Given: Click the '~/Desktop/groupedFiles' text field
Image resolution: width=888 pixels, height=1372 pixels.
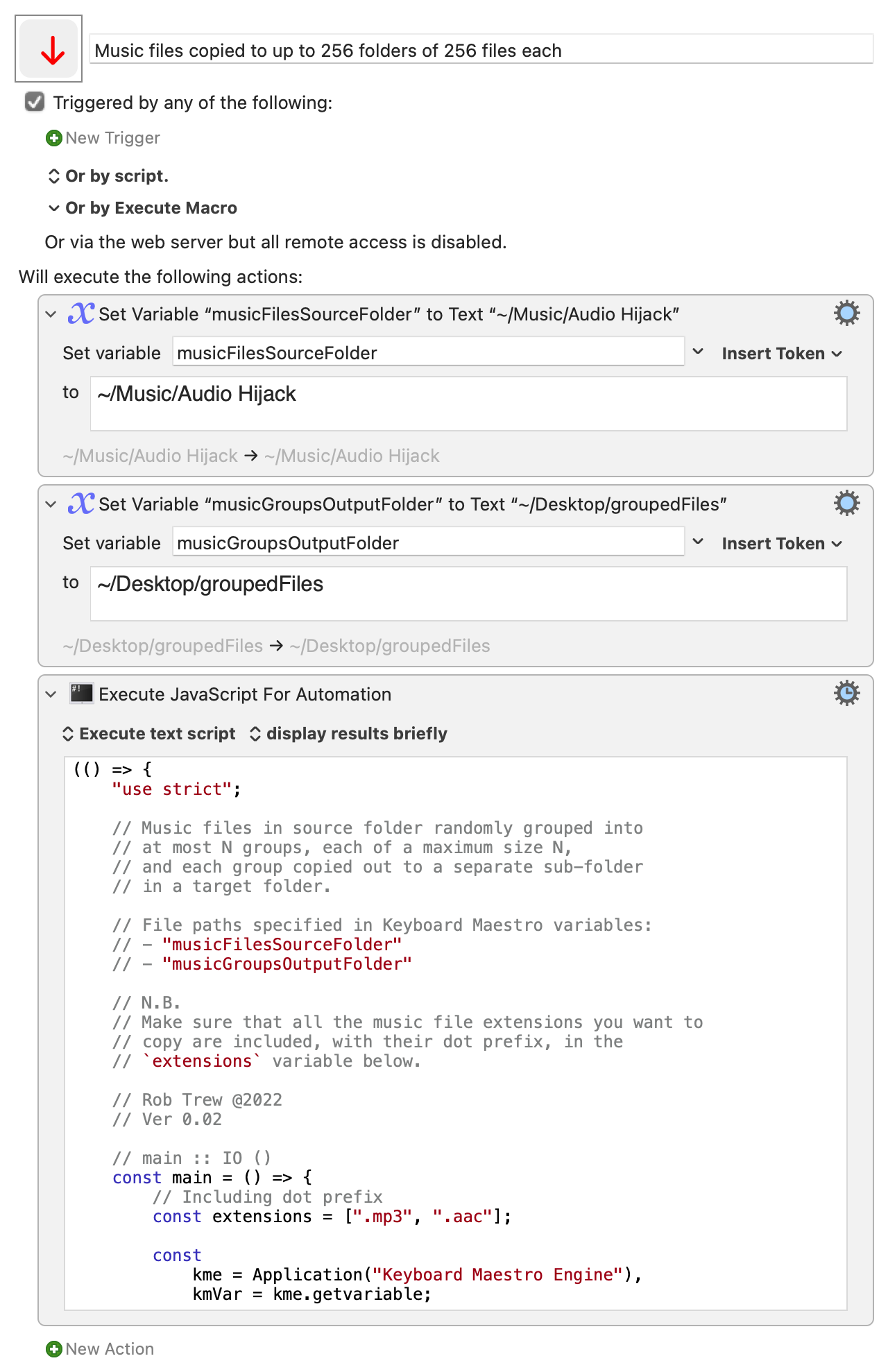Looking at the screenshot, I should [468, 593].
